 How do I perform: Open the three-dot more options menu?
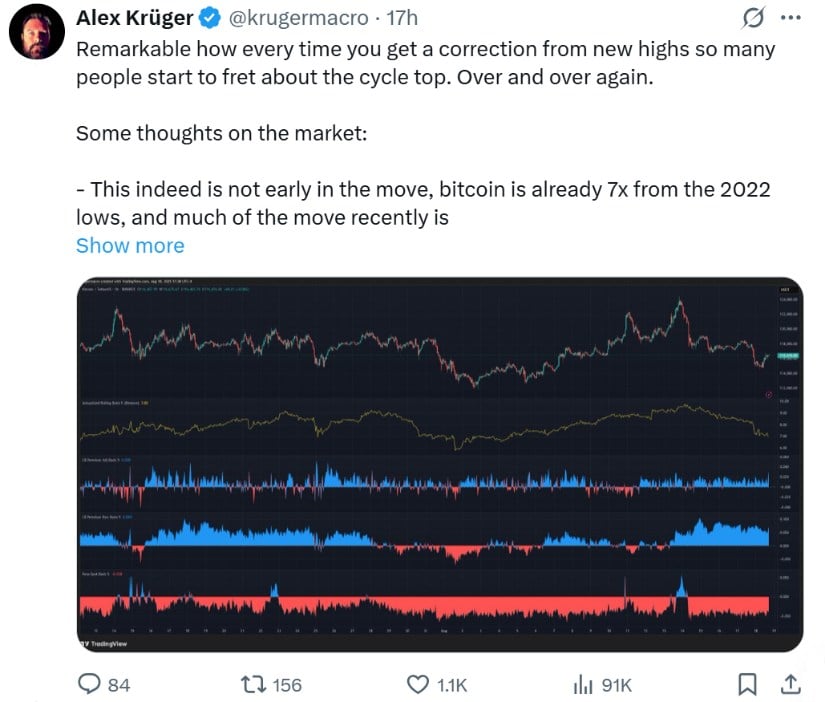coord(791,18)
